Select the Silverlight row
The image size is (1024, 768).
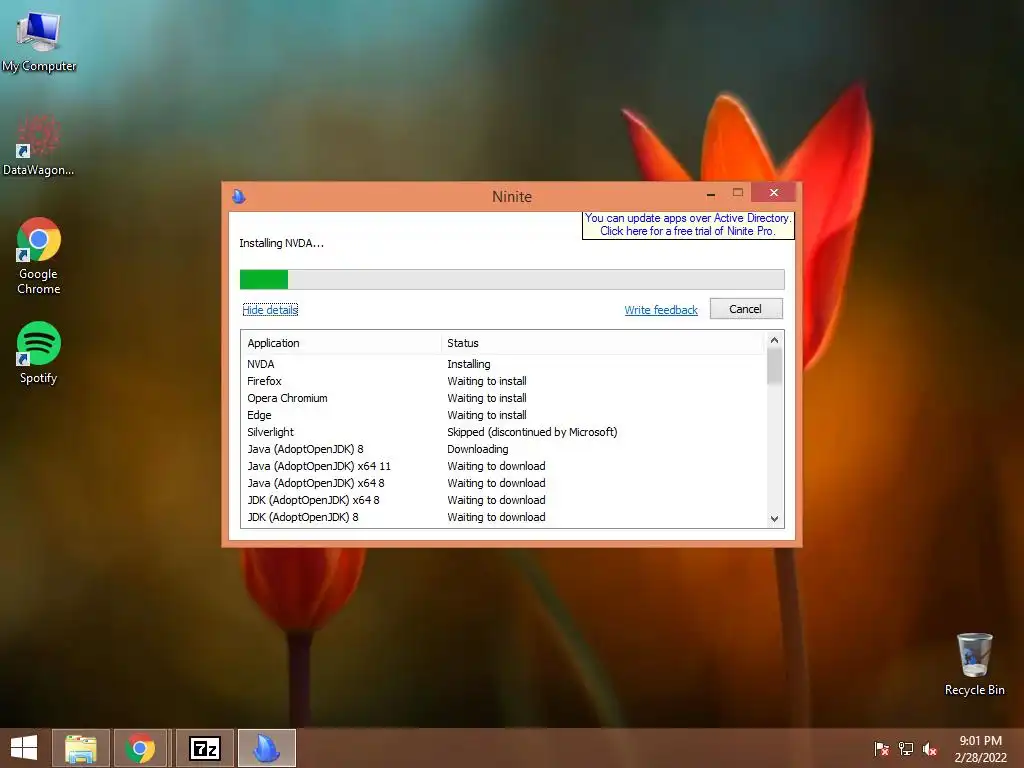pyautogui.click(x=503, y=432)
